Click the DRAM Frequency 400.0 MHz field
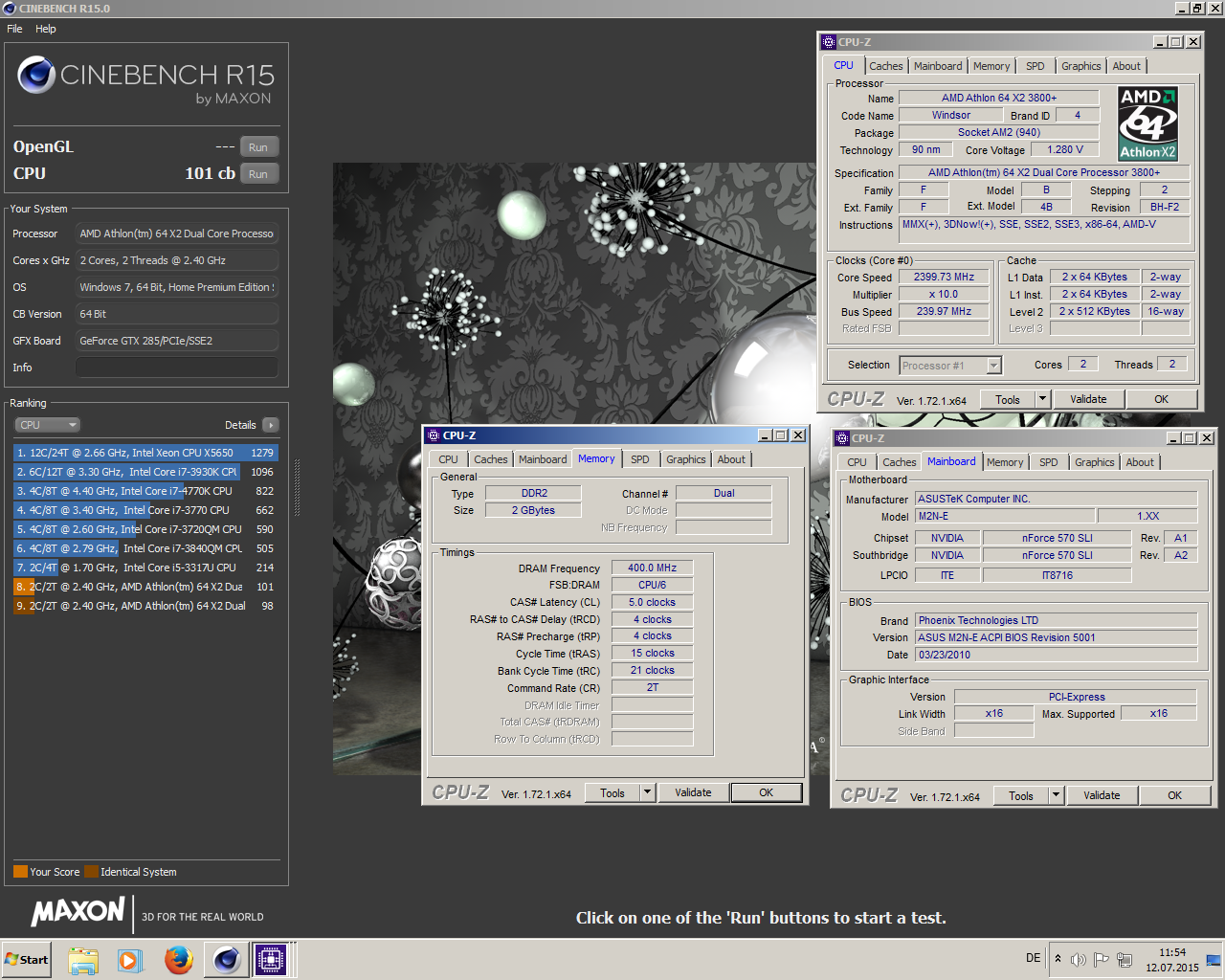Screen dimensions: 1225x980 tap(652, 568)
